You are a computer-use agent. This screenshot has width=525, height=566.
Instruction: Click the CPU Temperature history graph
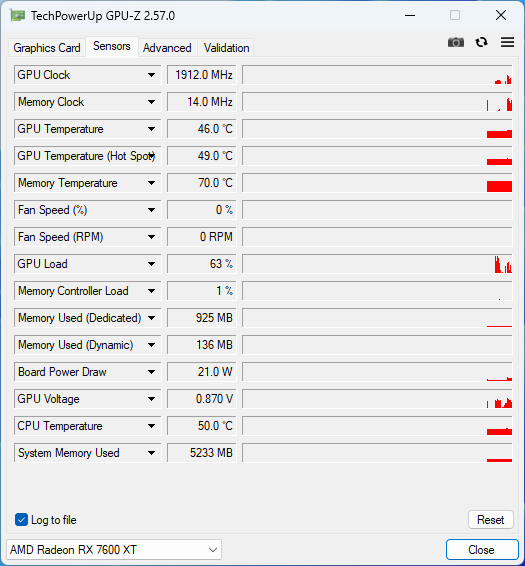(377, 426)
